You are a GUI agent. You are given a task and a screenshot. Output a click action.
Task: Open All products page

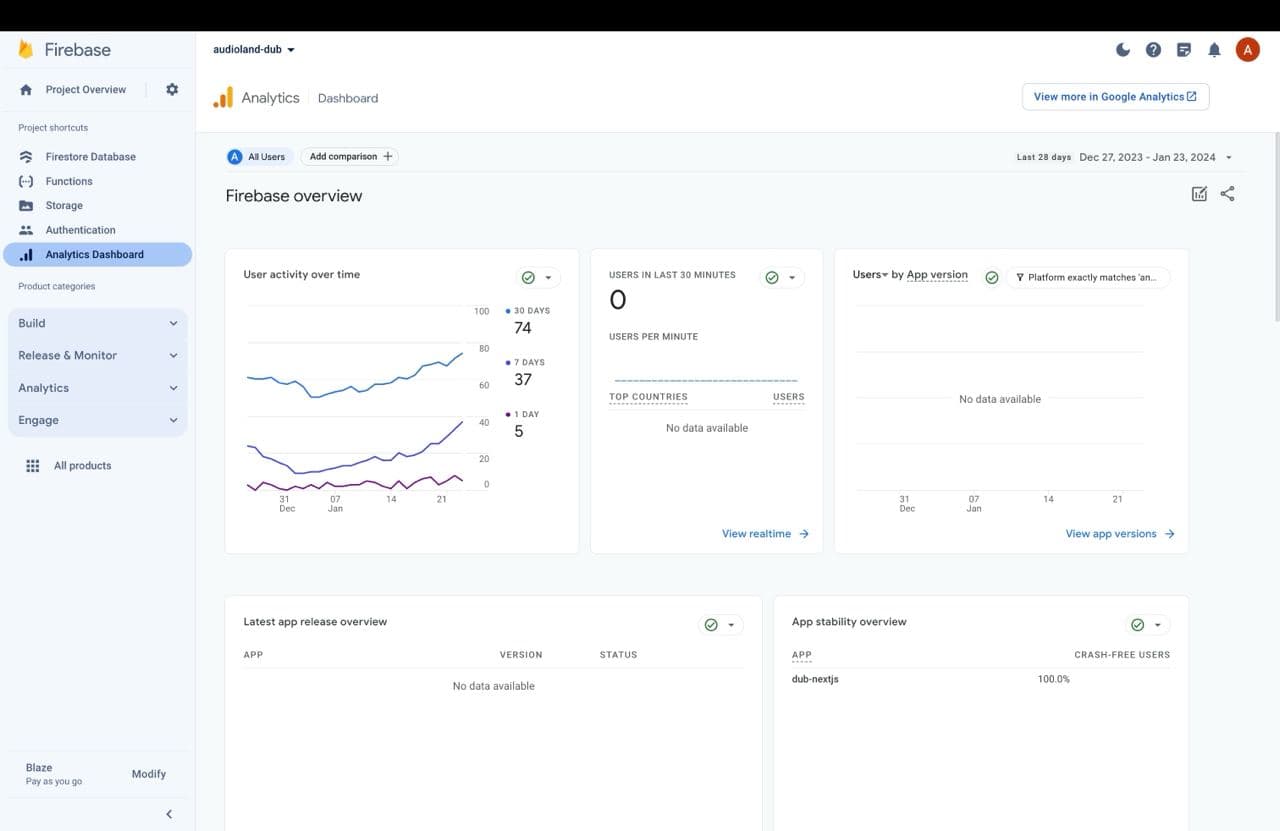click(82, 466)
